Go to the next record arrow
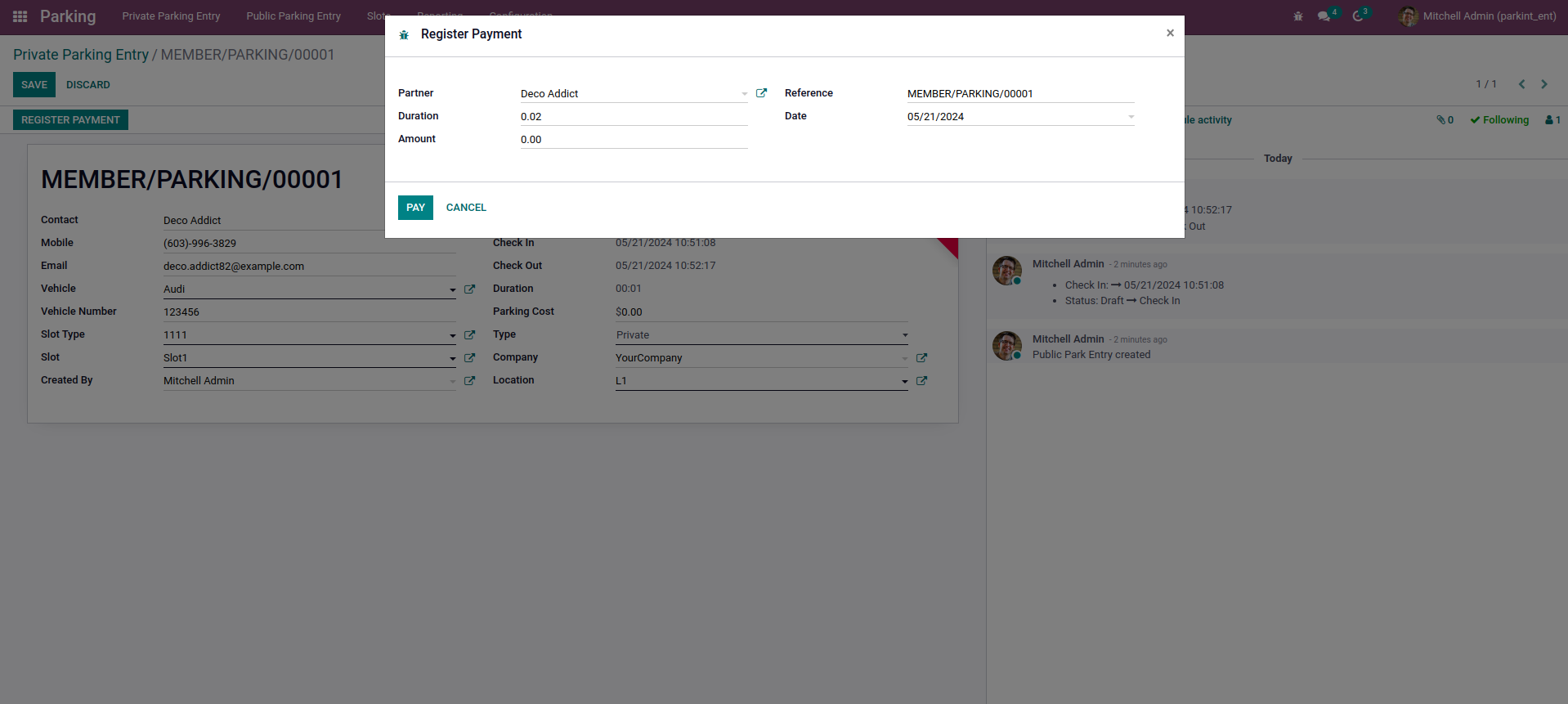This screenshot has width=1568, height=704. 1544,84
